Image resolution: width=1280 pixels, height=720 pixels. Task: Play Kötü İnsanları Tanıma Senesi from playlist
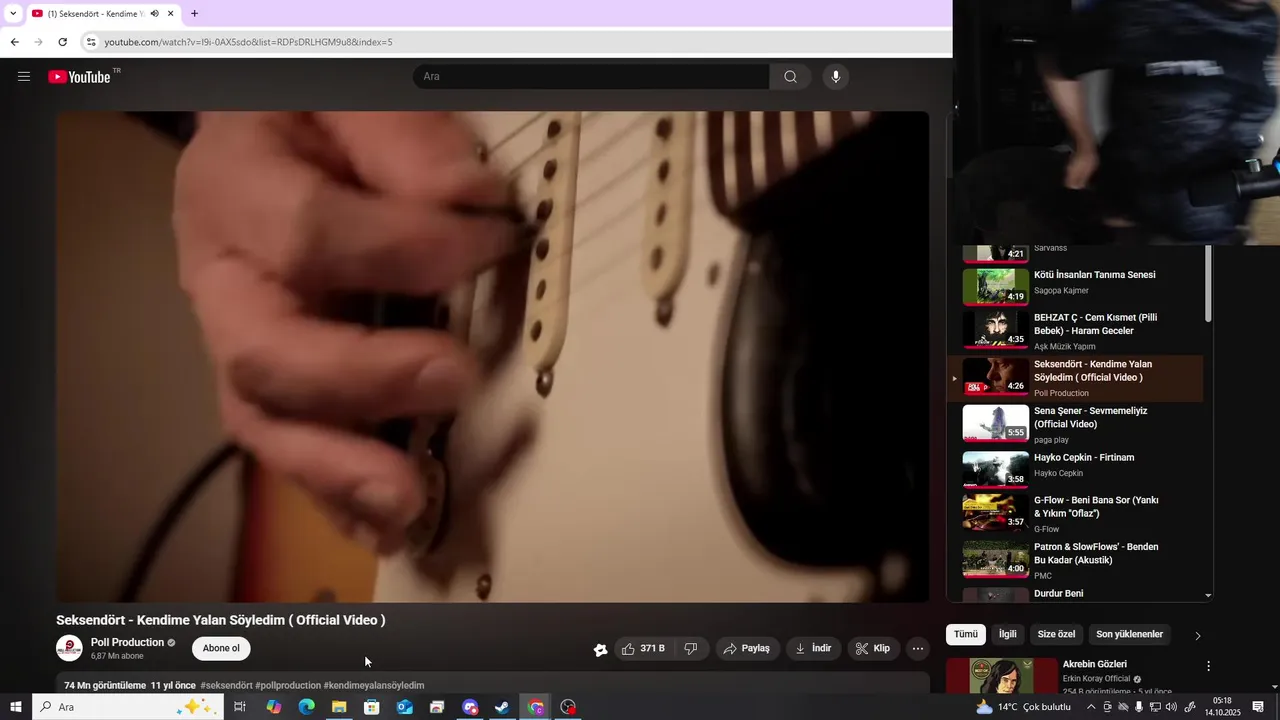[x=1075, y=286]
